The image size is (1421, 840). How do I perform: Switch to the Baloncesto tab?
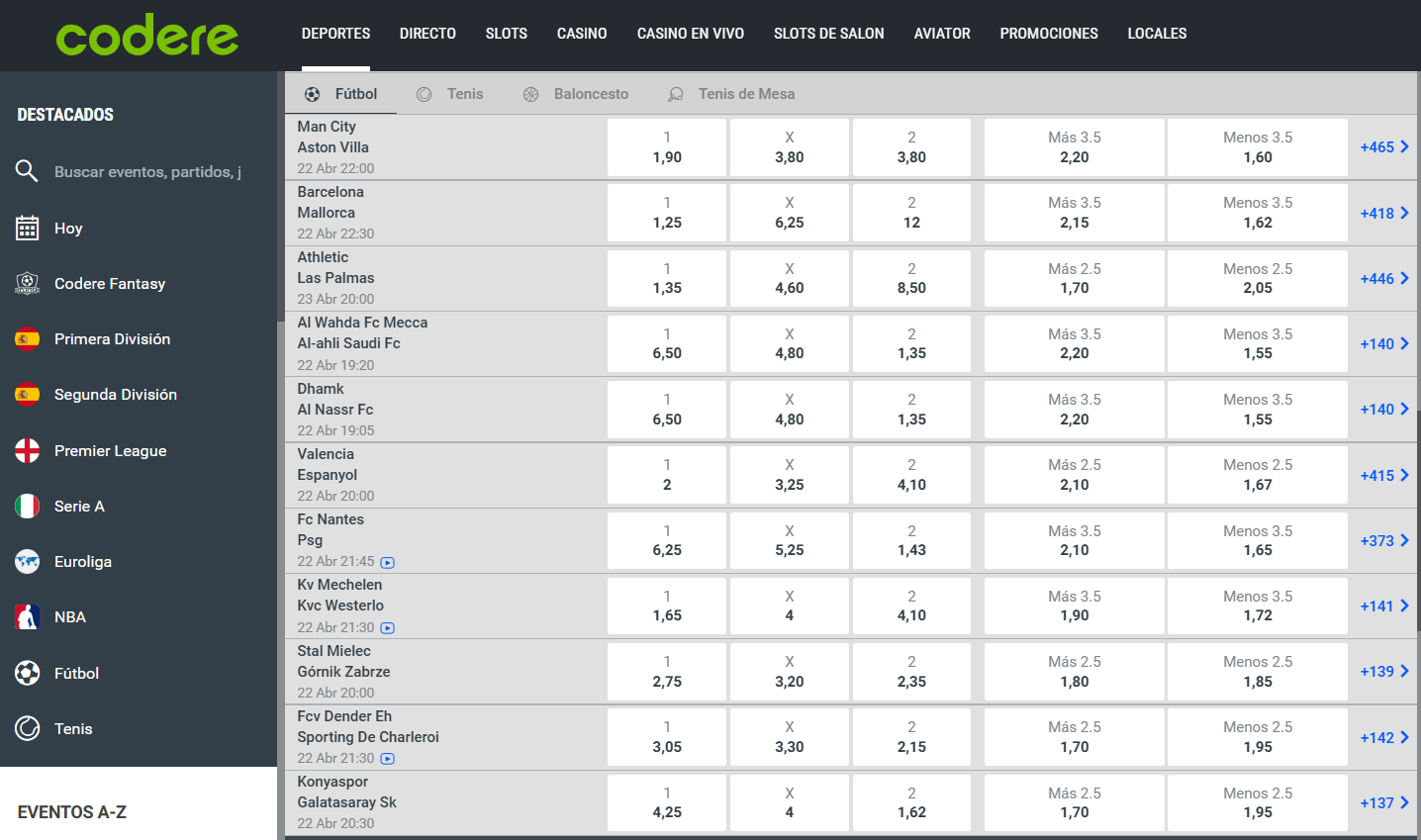590,94
